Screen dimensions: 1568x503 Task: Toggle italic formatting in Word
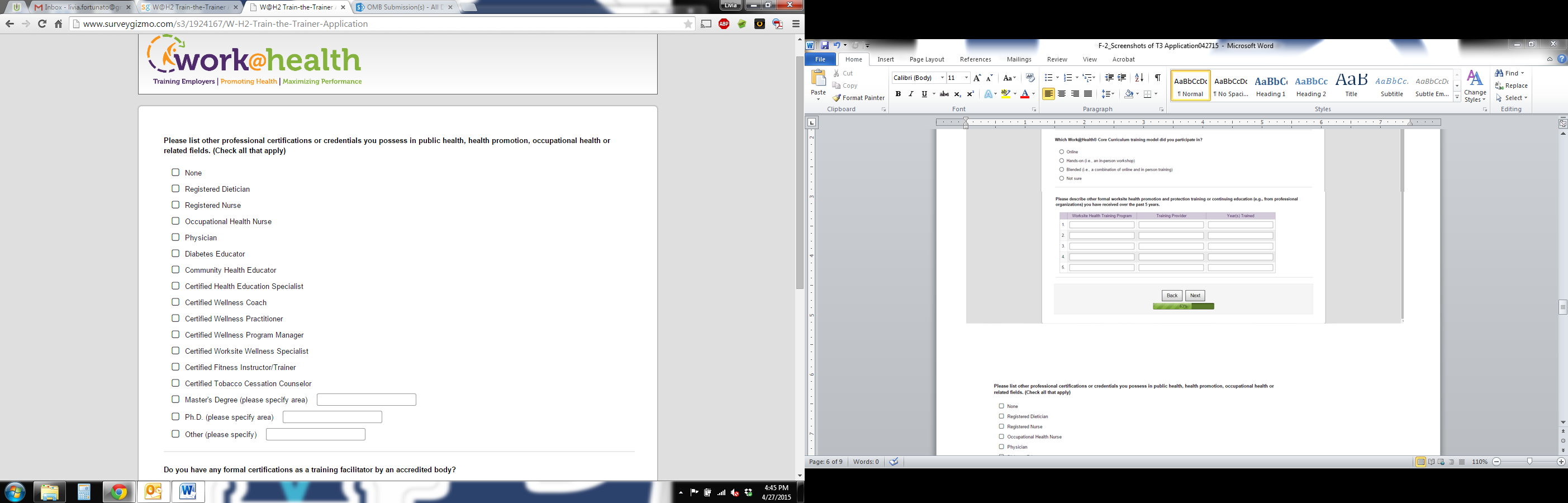(911, 94)
